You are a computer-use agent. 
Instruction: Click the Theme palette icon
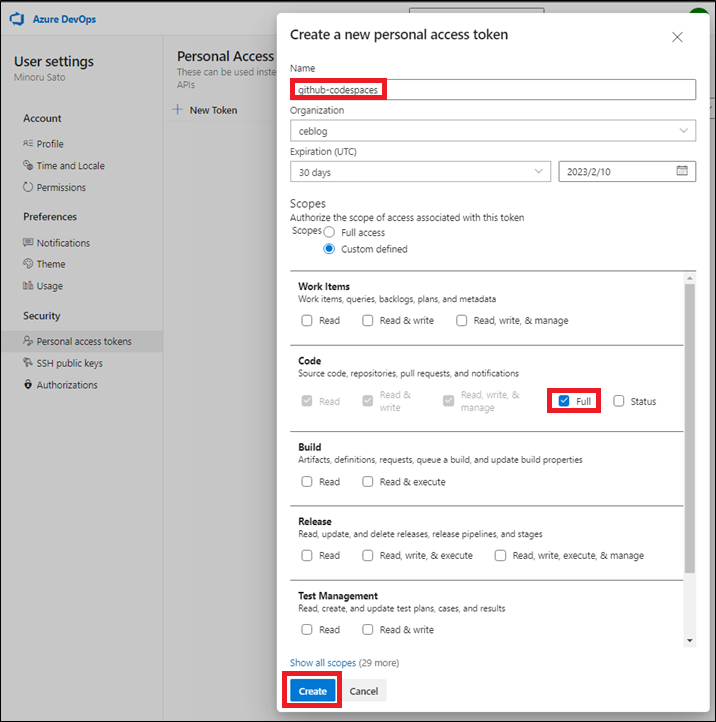coord(28,263)
